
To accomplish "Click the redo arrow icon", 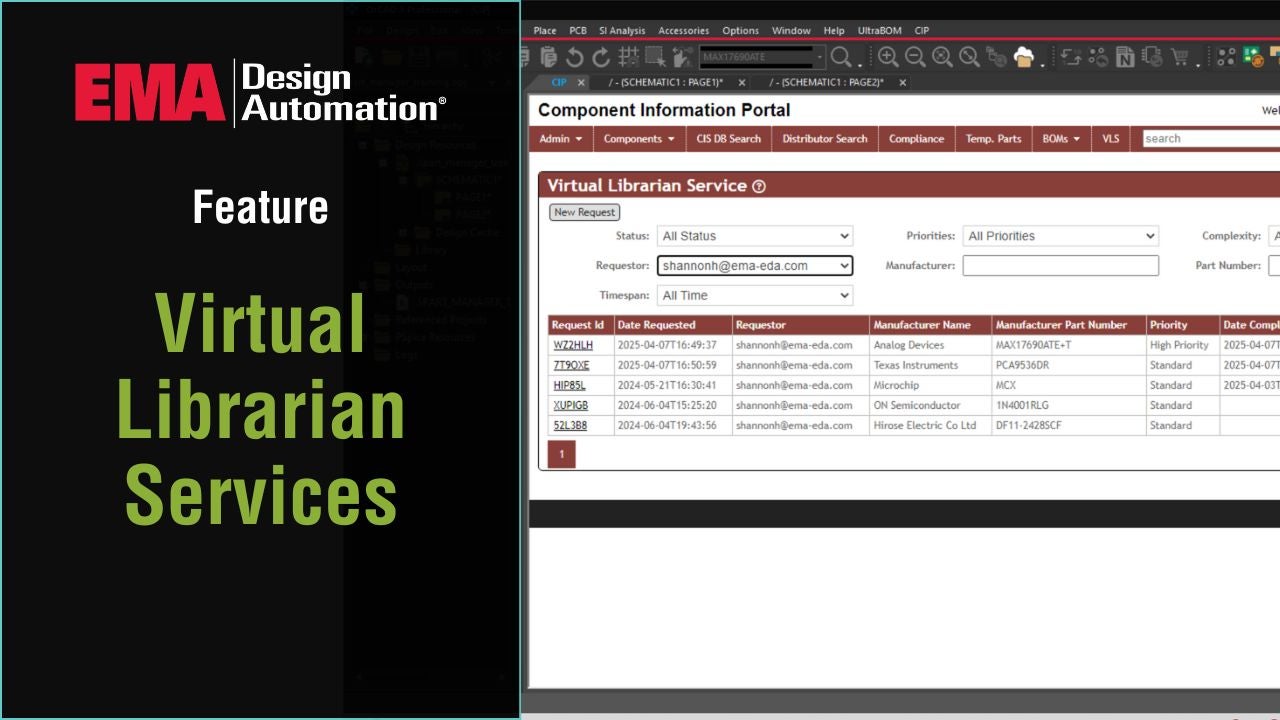I will (x=601, y=57).
